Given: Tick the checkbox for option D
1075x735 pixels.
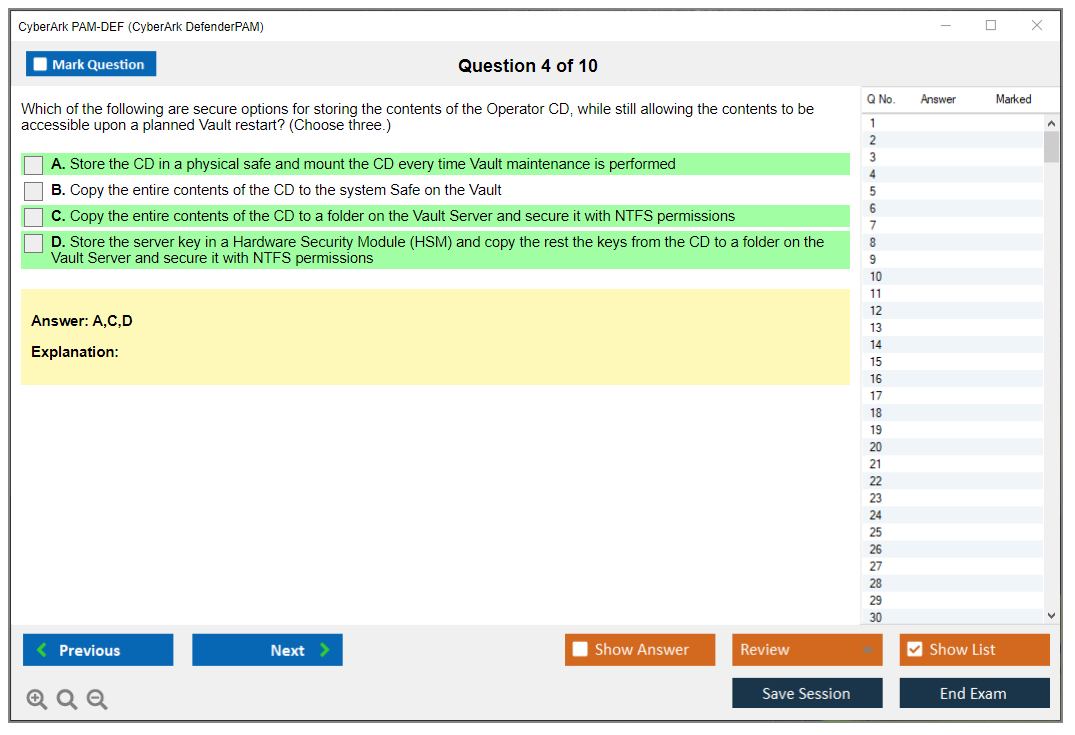Looking at the screenshot, I should [34, 243].
